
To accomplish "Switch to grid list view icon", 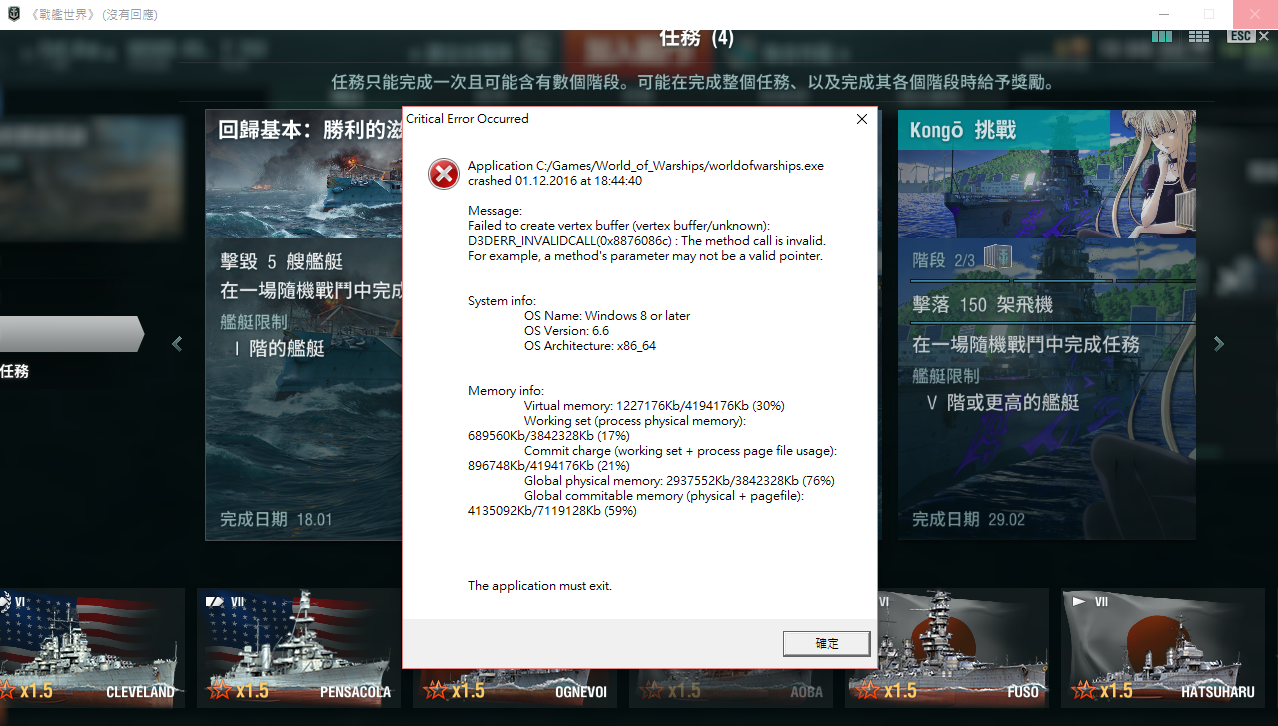I will click(x=1198, y=36).
